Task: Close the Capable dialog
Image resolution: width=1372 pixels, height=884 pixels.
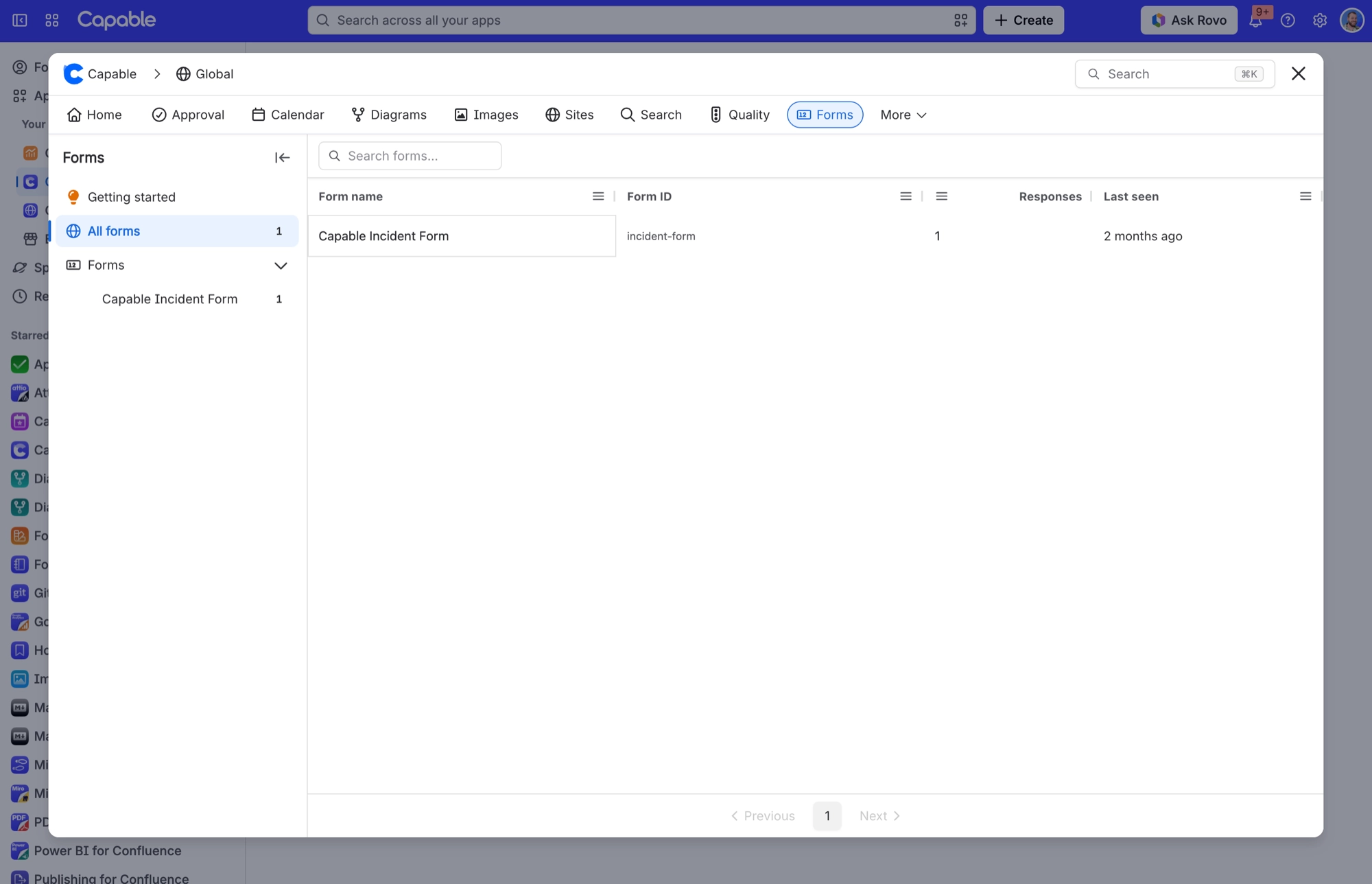Action: point(1298,73)
